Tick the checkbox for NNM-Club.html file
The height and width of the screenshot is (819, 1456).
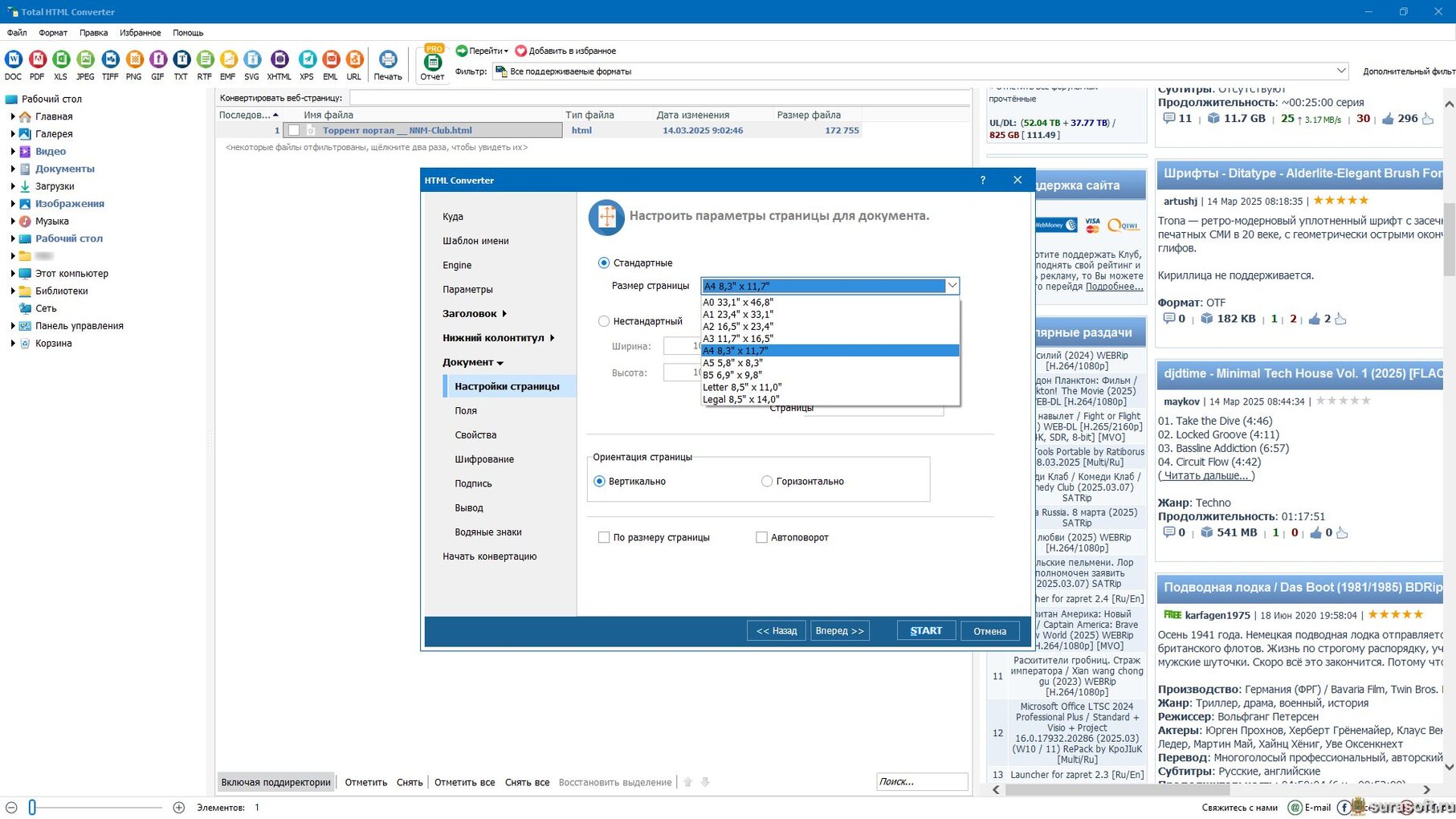[x=294, y=130]
